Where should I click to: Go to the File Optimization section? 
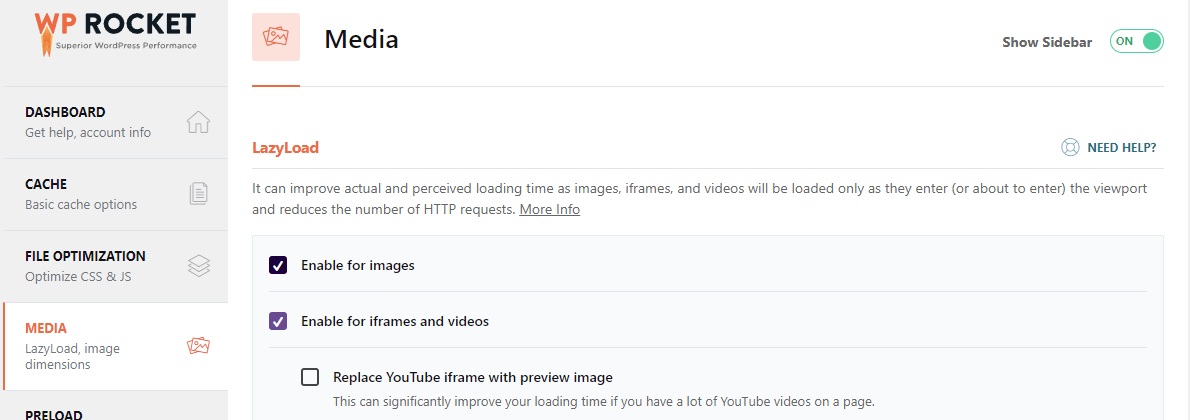click(x=114, y=266)
